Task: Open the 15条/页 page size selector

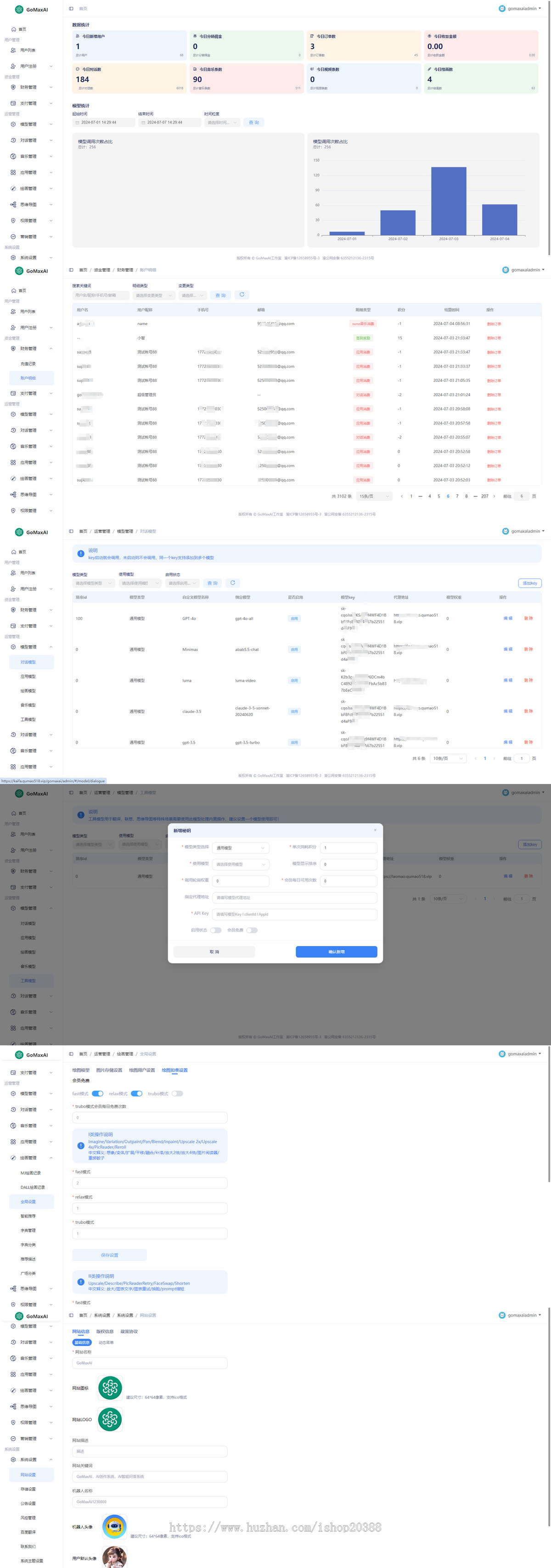Action: [x=374, y=496]
